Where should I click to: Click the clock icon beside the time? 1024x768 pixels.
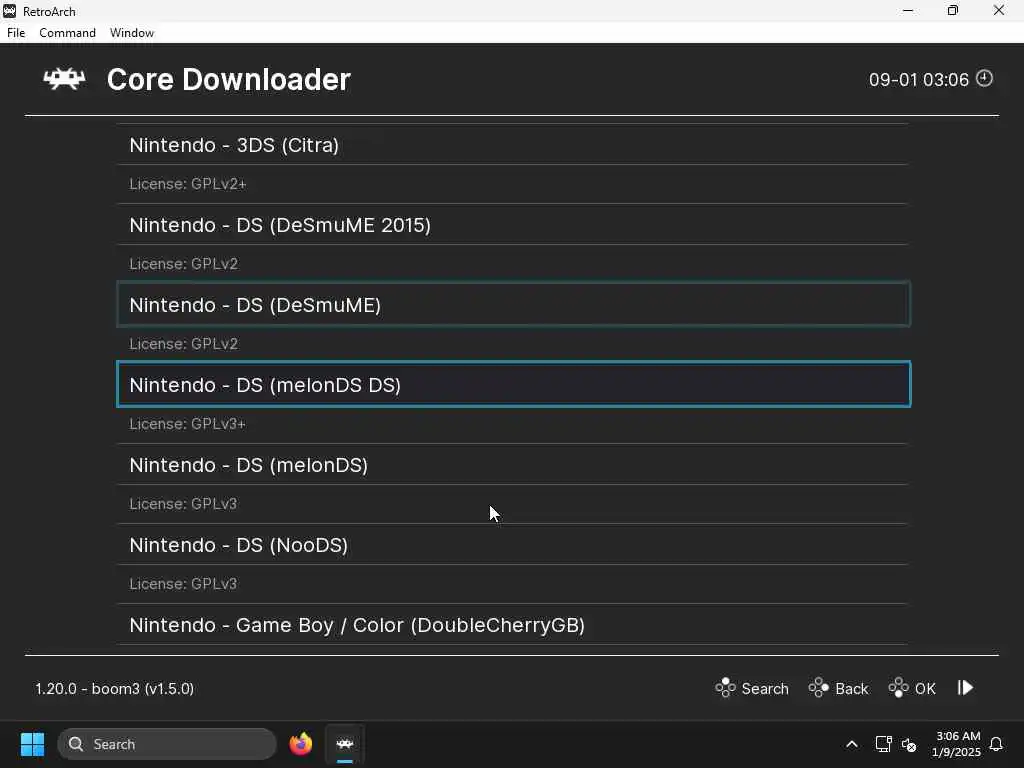click(984, 78)
